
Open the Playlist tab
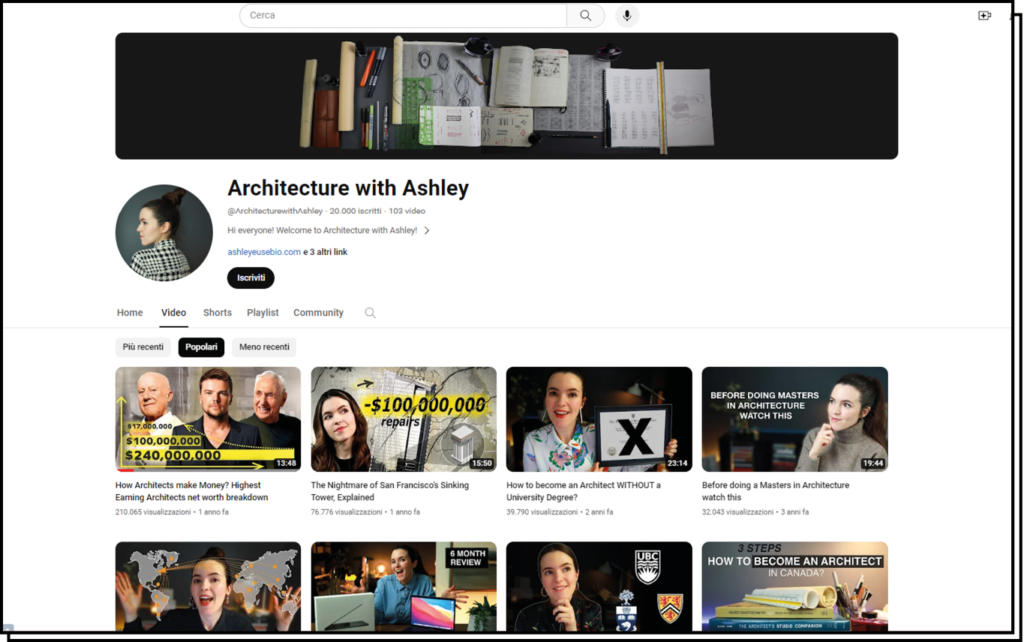[x=263, y=313]
